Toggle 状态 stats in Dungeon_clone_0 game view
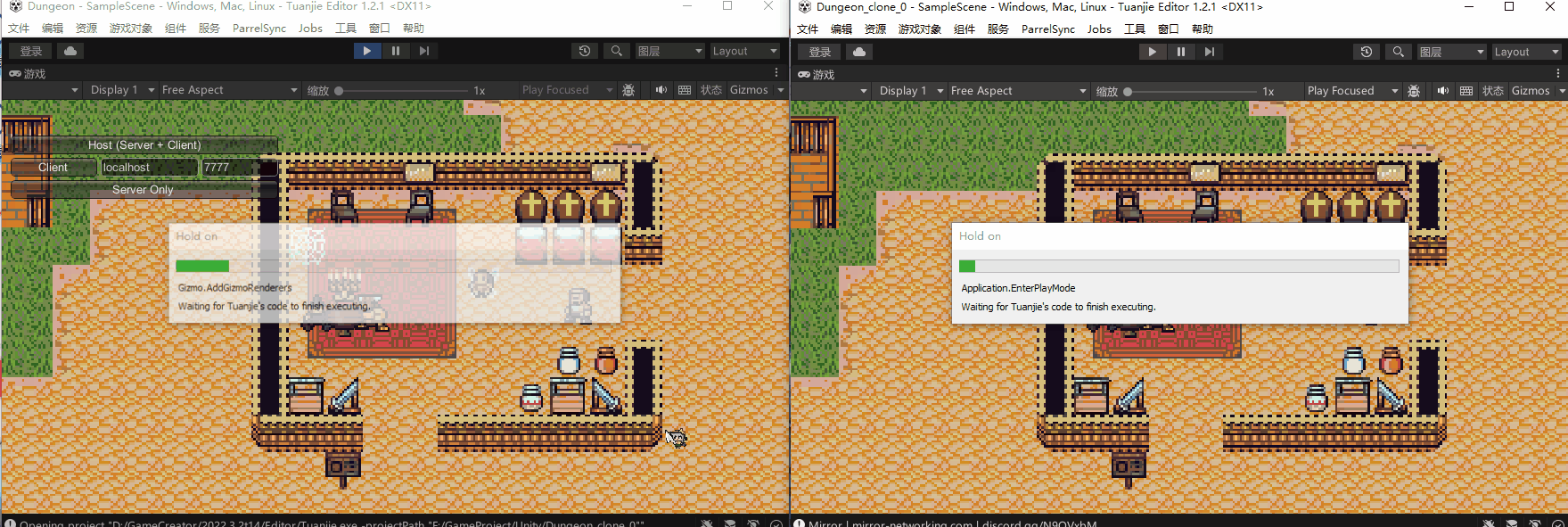The height and width of the screenshot is (527, 1568). point(1493,91)
